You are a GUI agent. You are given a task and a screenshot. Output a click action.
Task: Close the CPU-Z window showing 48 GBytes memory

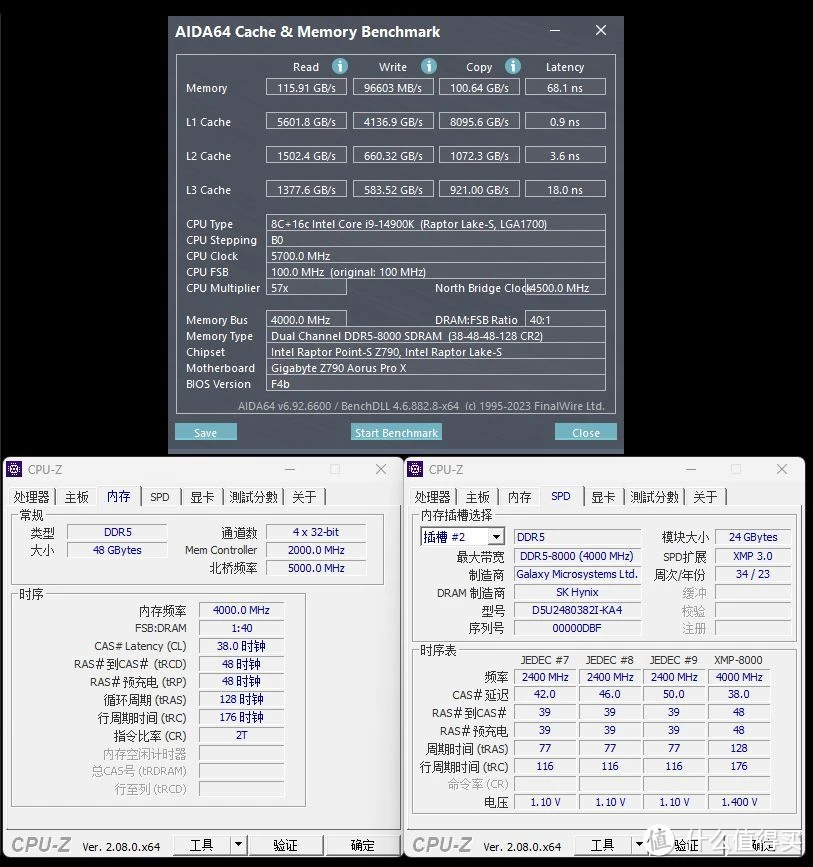click(381, 469)
